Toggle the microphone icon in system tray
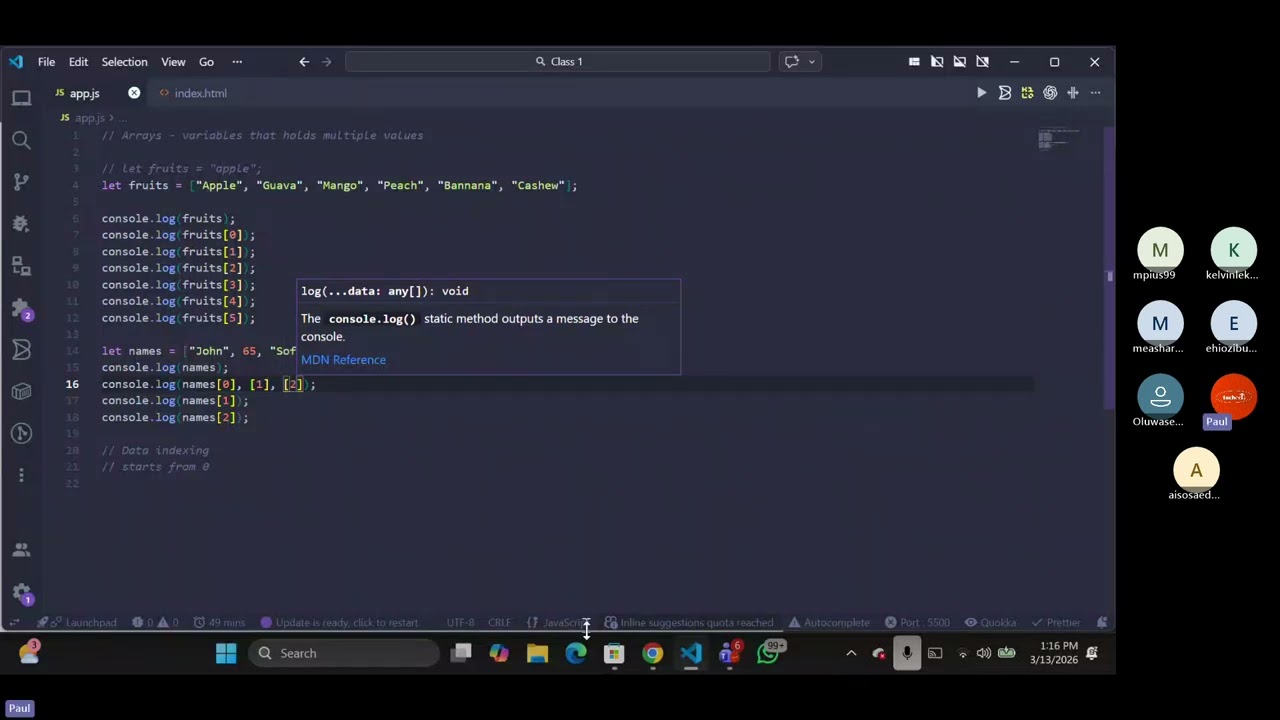The image size is (1280, 720). (906, 653)
